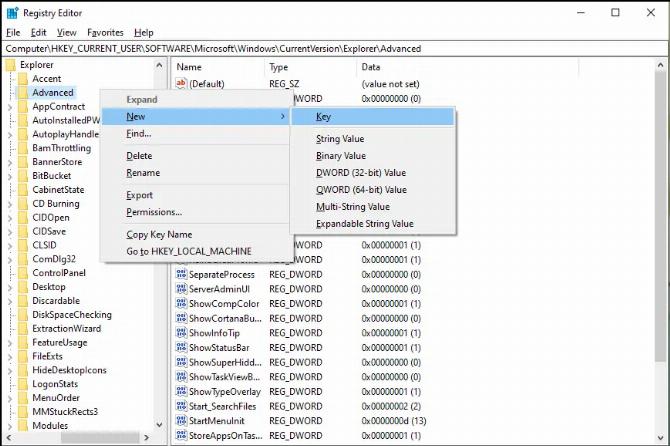The width and height of the screenshot is (670, 446).
Task: Select Multi-String Value in submenu
Action: coord(372,207)
